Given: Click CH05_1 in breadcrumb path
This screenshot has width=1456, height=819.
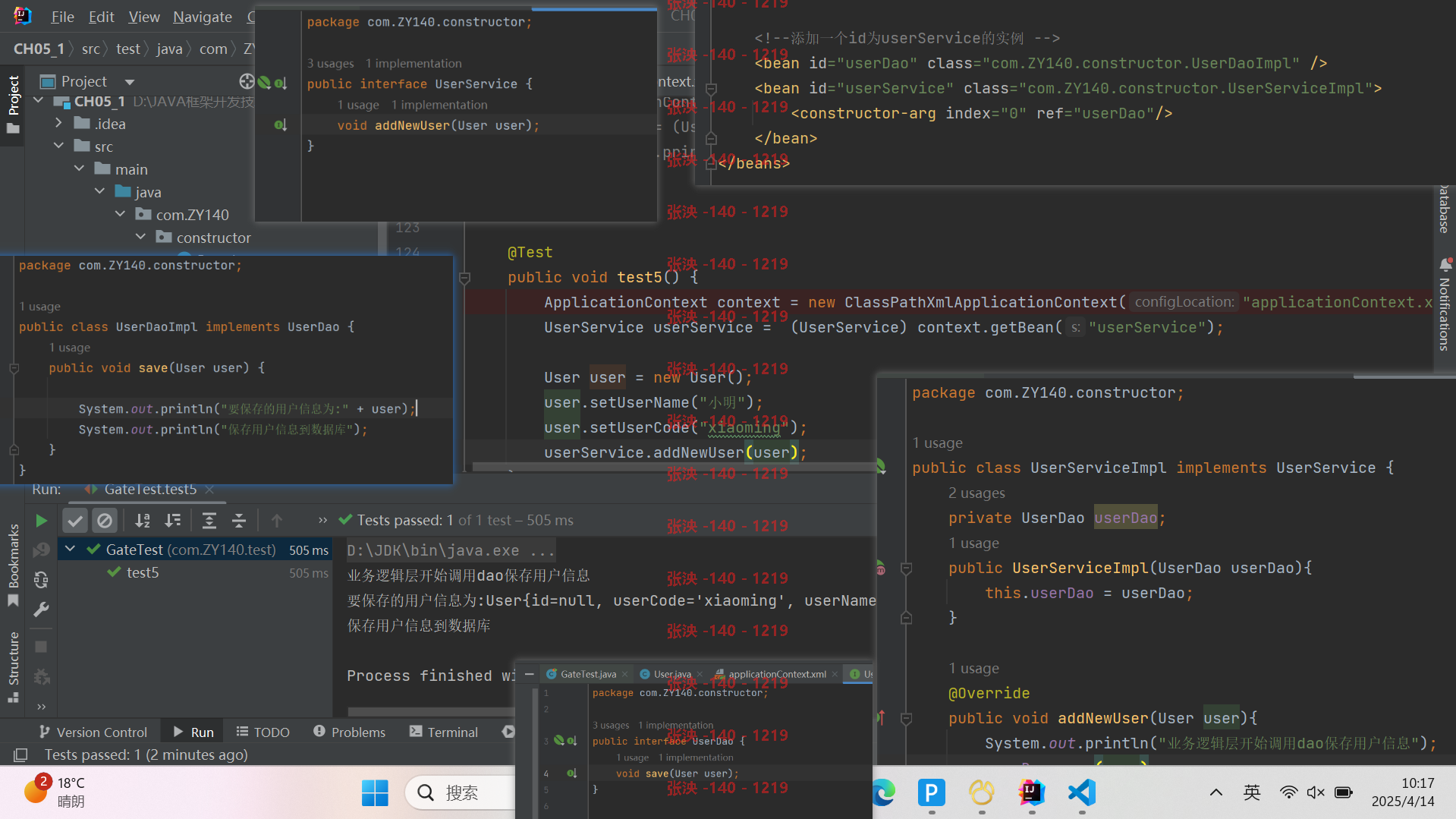Looking at the screenshot, I should (x=39, y=49).
